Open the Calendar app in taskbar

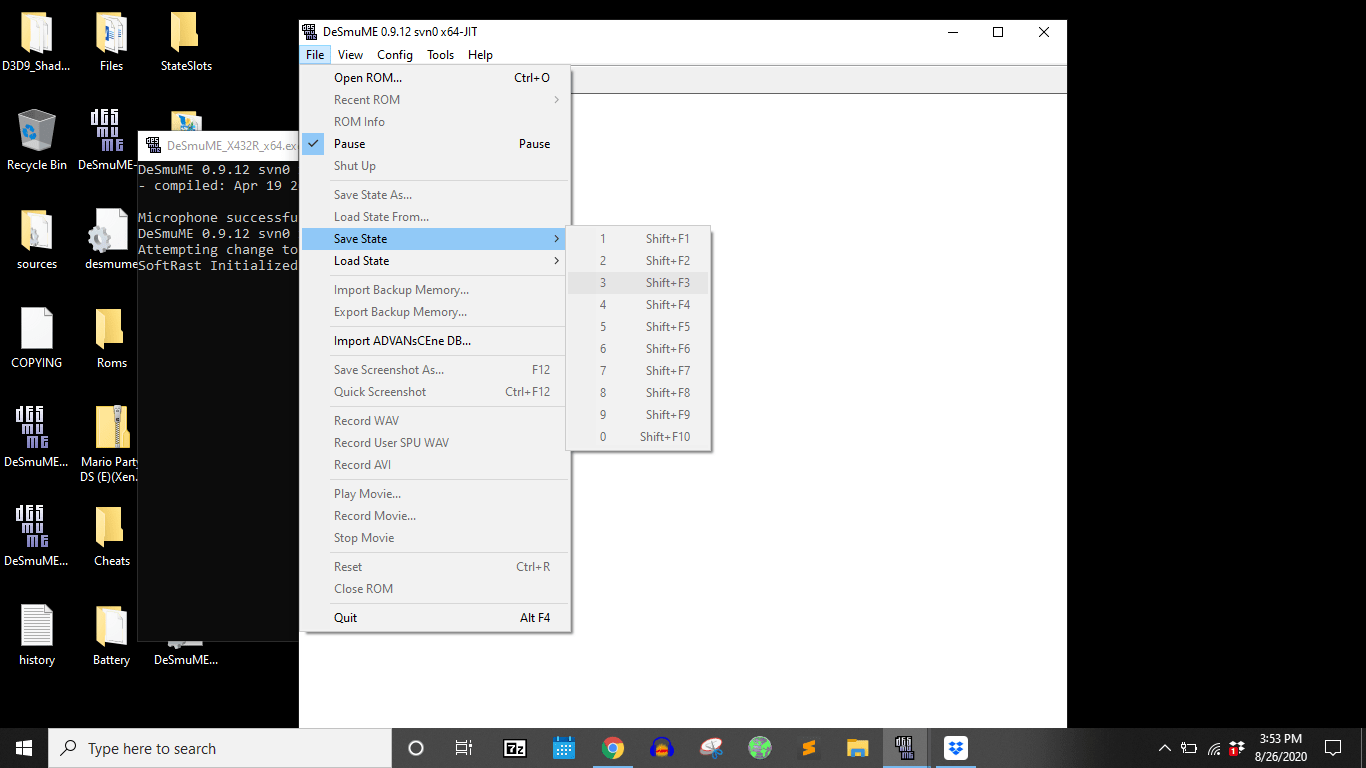point(564,748)
